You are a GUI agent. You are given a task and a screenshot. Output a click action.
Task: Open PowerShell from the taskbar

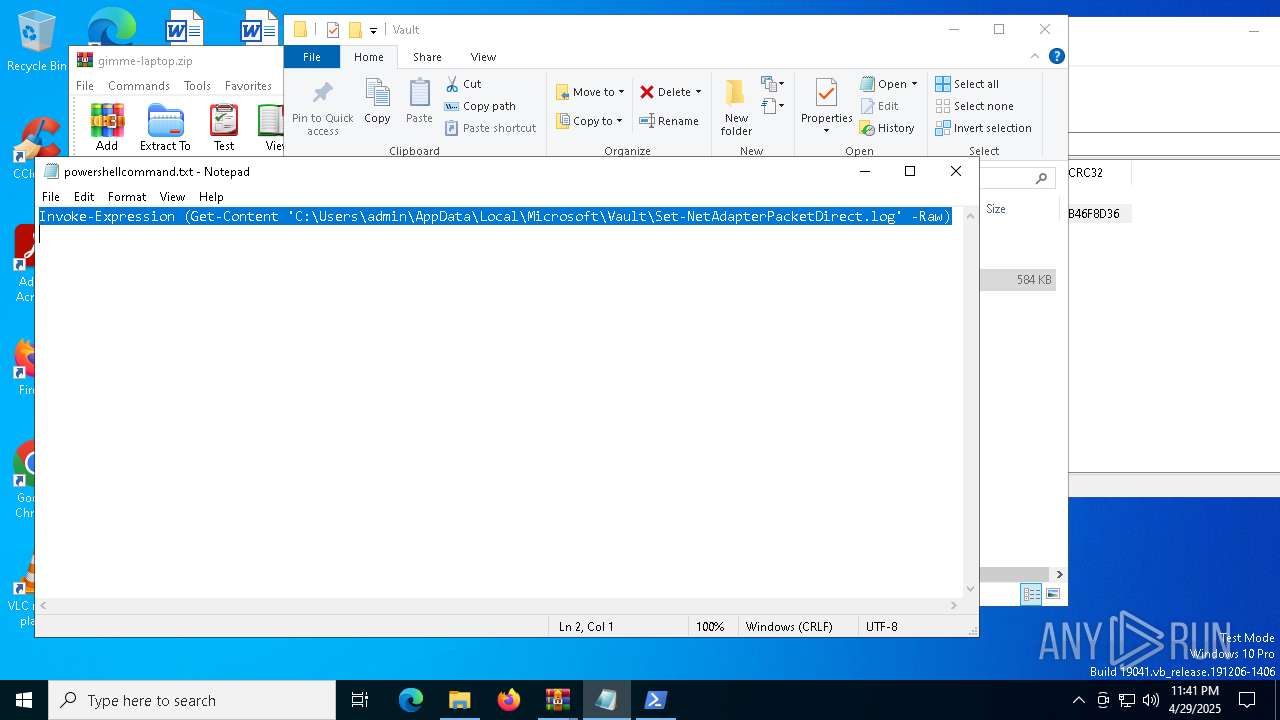click(656, 700)
